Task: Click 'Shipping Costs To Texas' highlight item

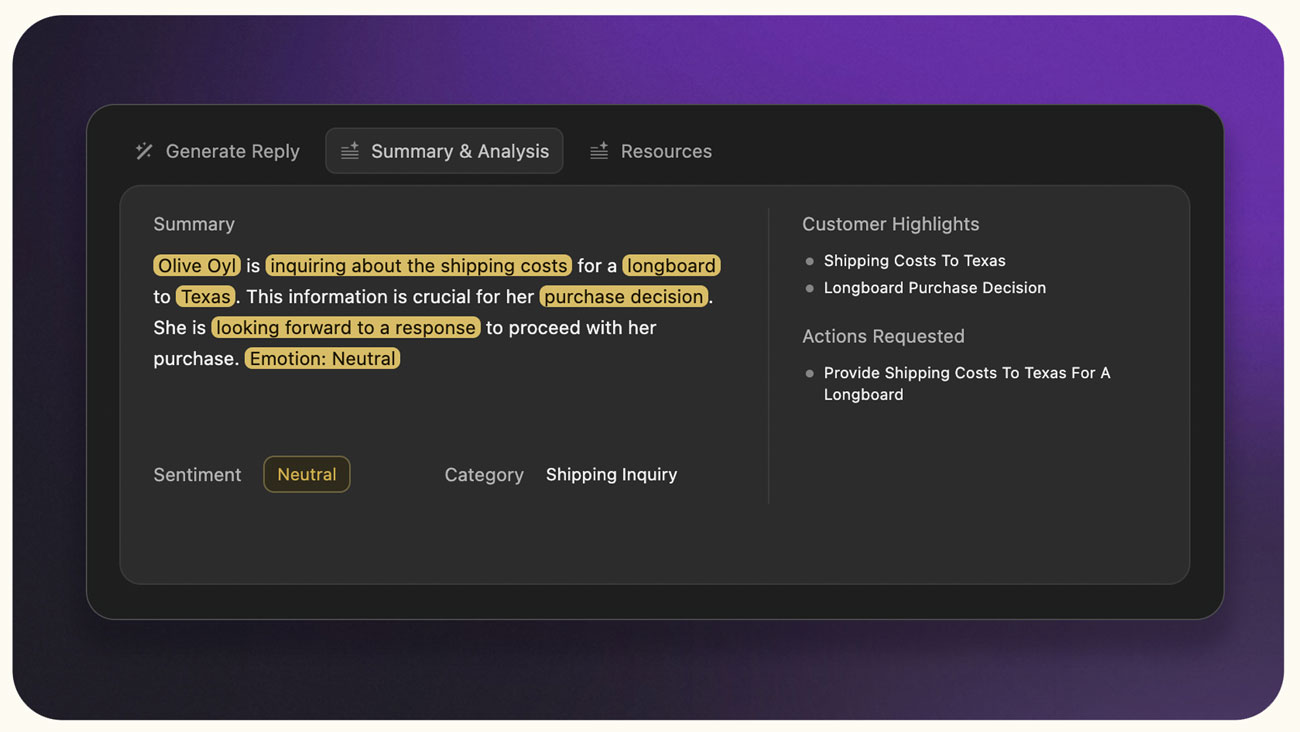Action: [914, 261]
